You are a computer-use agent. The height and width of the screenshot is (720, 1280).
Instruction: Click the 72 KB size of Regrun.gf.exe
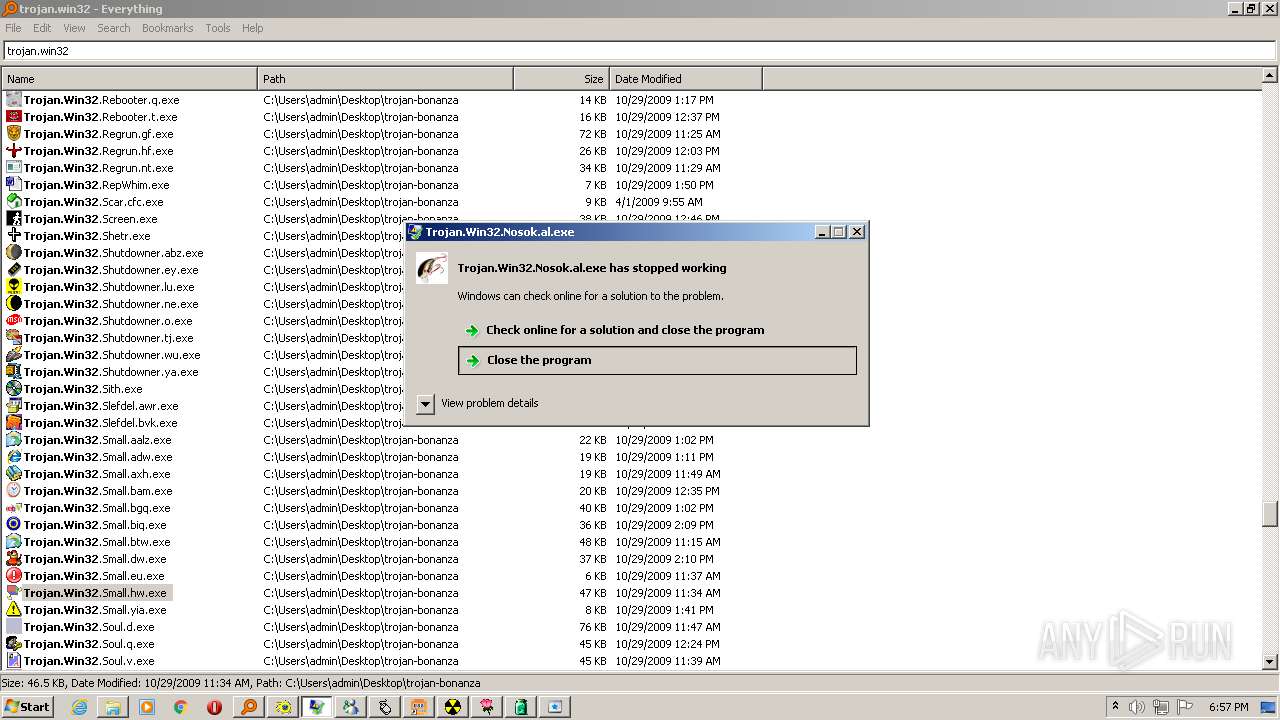tap(593, 134)
